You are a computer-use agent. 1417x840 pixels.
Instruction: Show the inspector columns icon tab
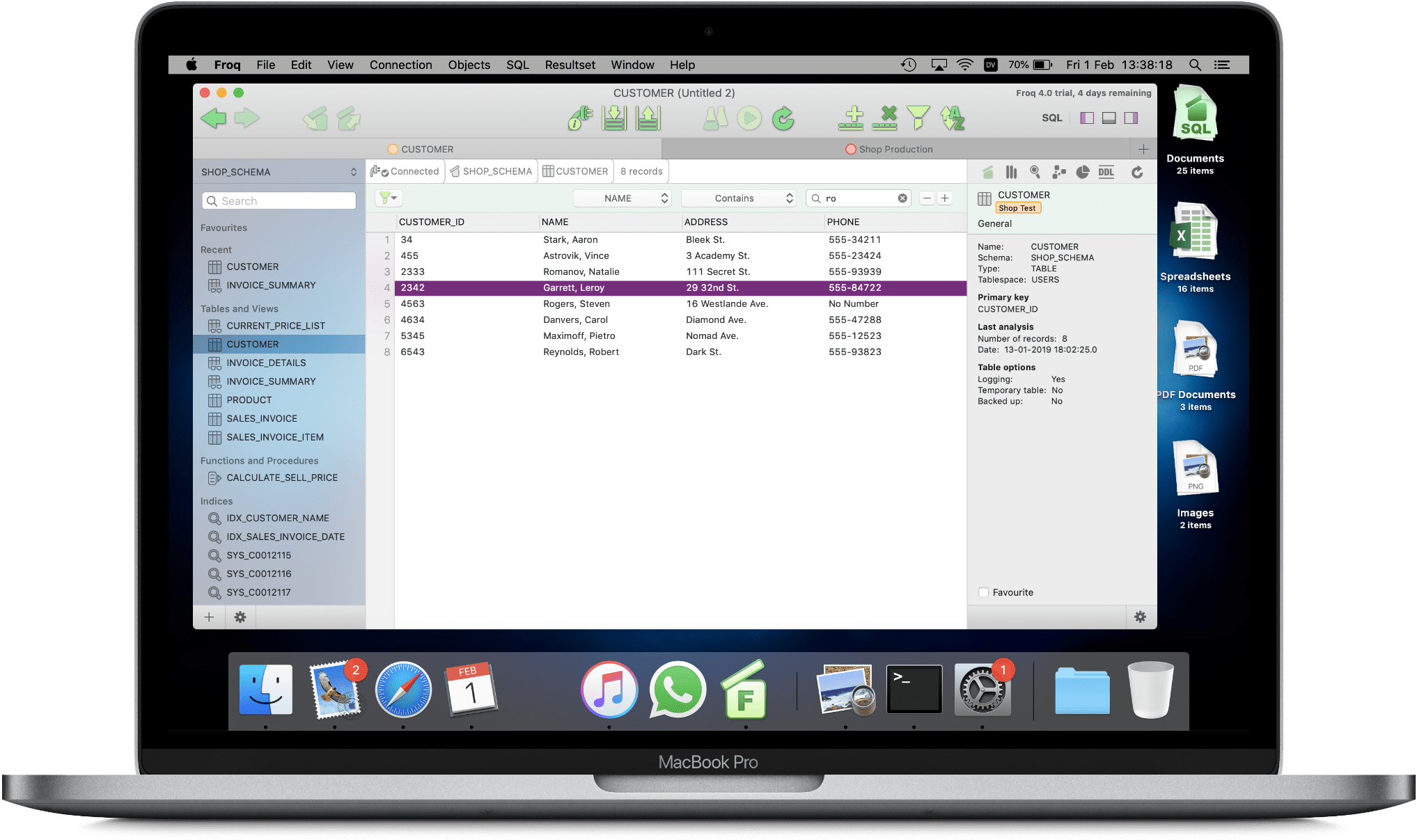pyautogui.click(x=1011, y=172)
